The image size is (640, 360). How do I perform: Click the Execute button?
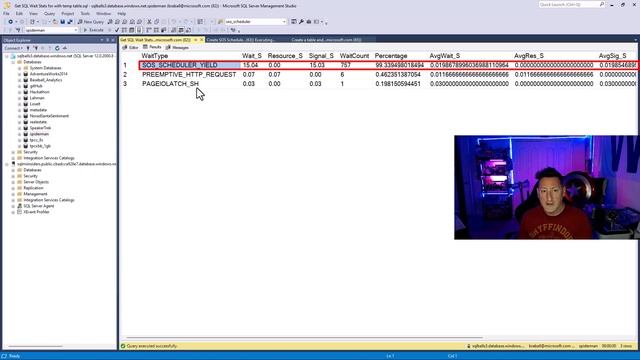point(93,30)
